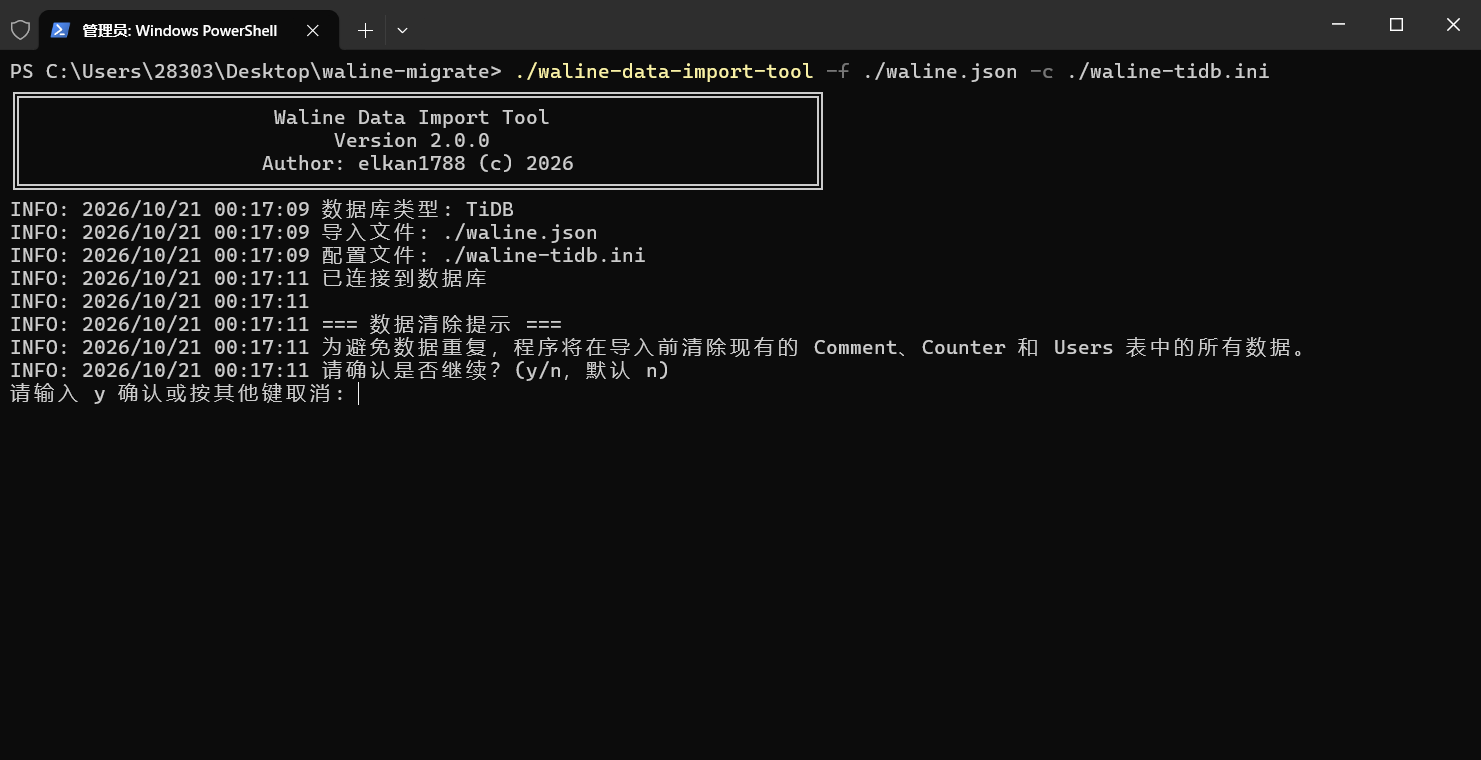The image size is (1481, 760).
Task: Maximize the terminal window
Action: [x=1397, y=25]
